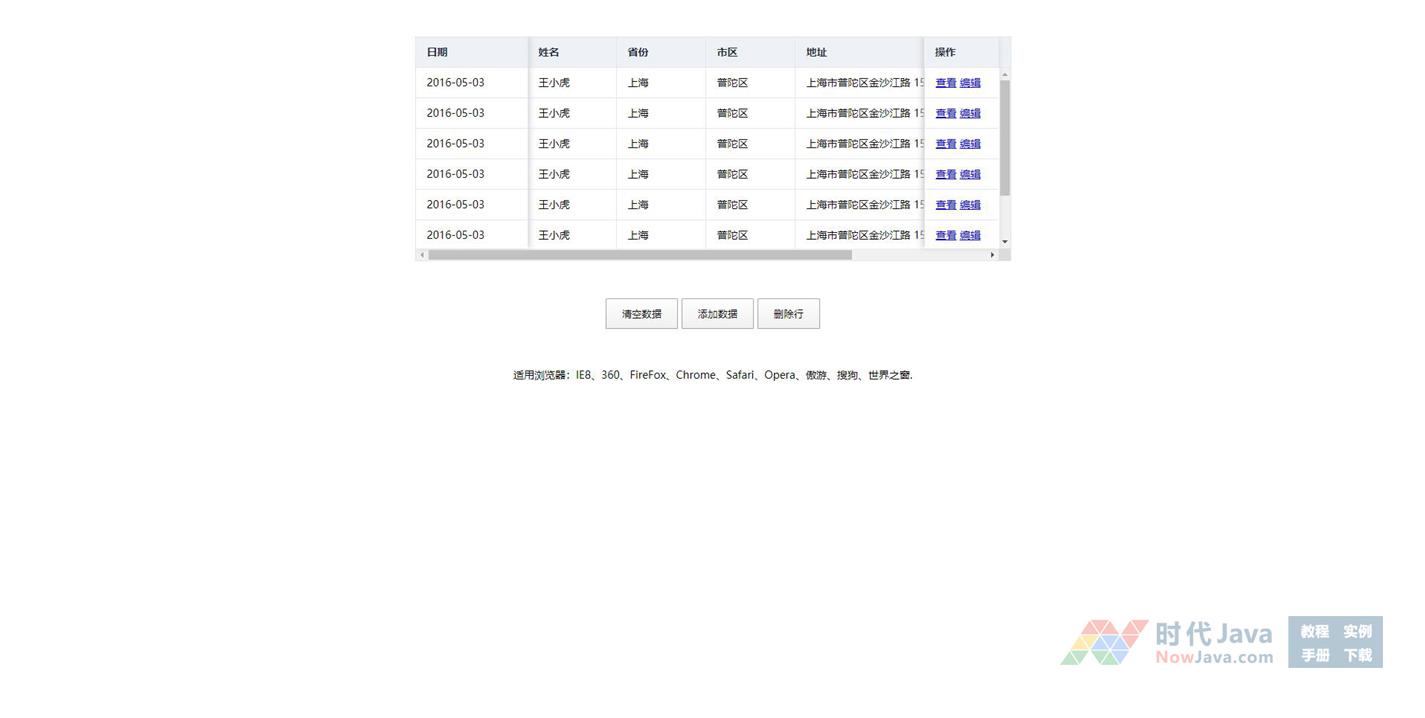Image resolution: width=1425 pixels, height=718 pixels.
Task: Click the vertical scrollbar down arrow
Action: pos(1005,242)
